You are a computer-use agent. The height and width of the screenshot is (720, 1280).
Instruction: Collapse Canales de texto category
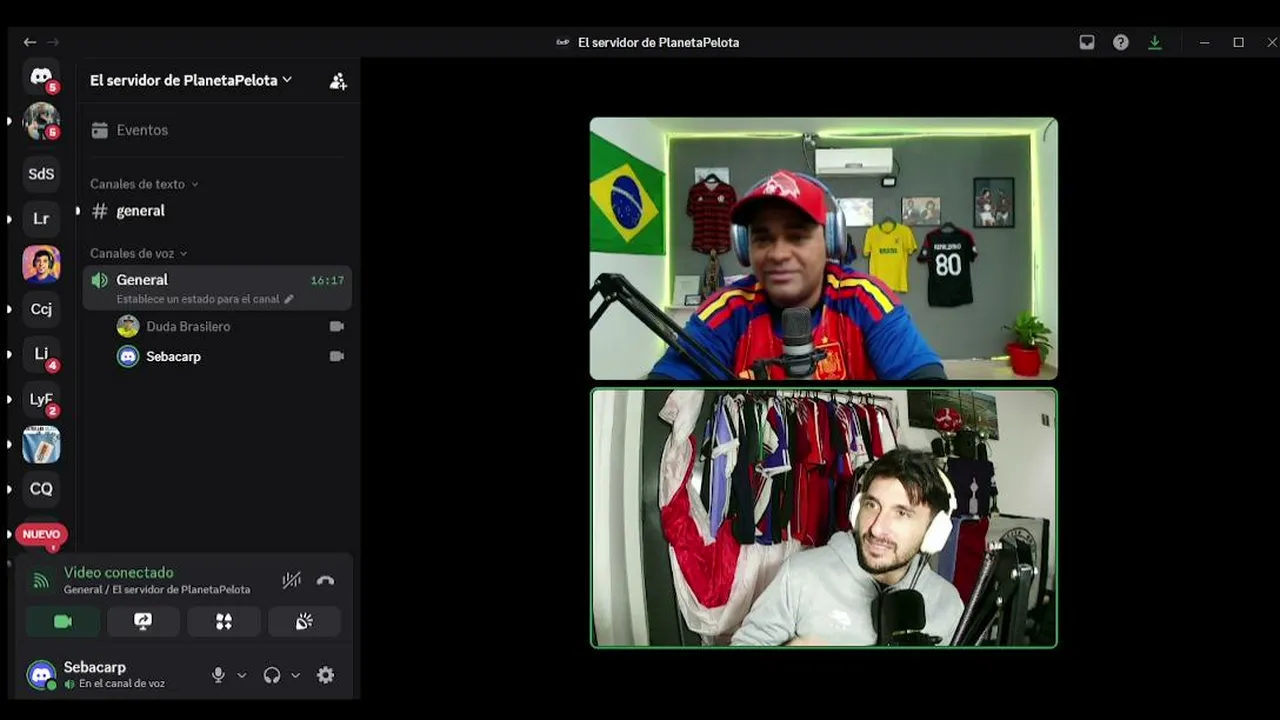pyautogui.click(x=144, y=184)
